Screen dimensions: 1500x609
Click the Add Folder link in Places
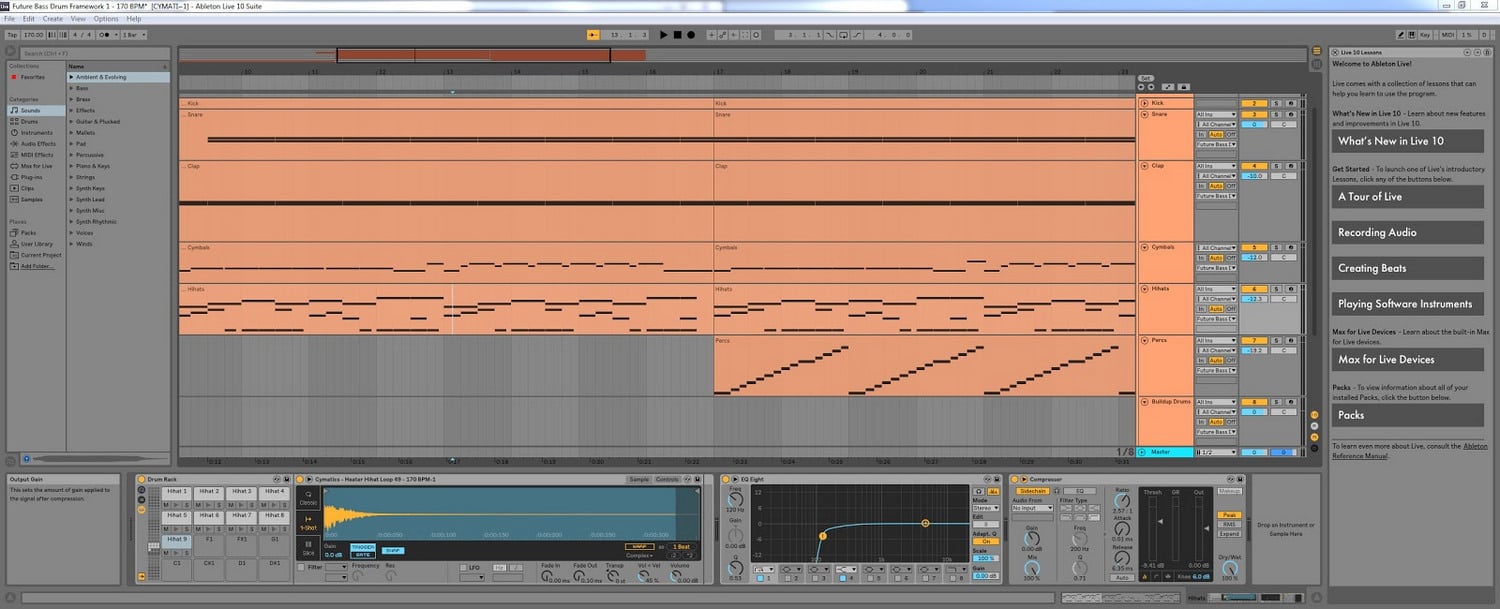(x=38, y=266)
